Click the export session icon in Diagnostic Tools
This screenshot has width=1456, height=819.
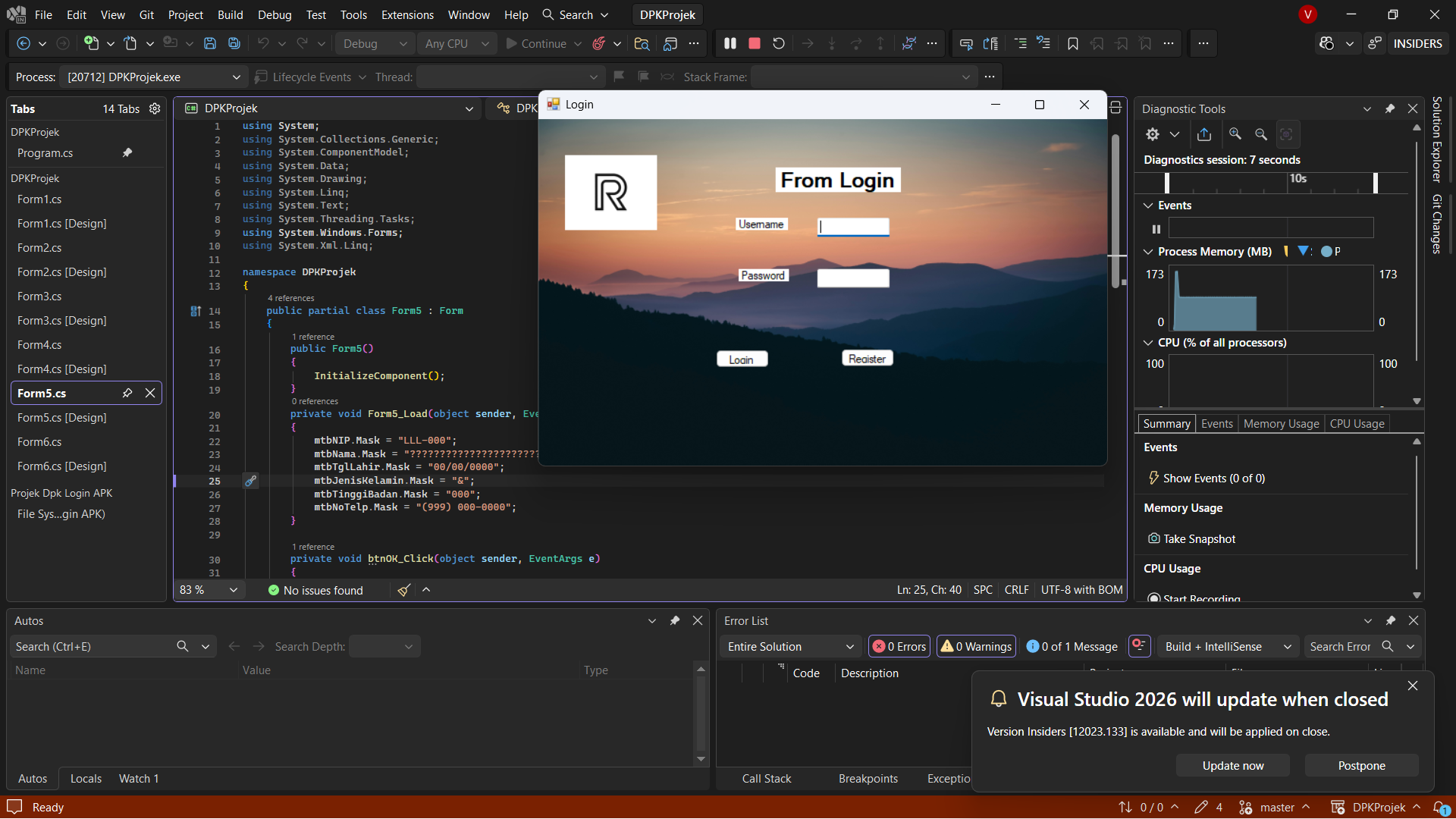coord(1204,134)
